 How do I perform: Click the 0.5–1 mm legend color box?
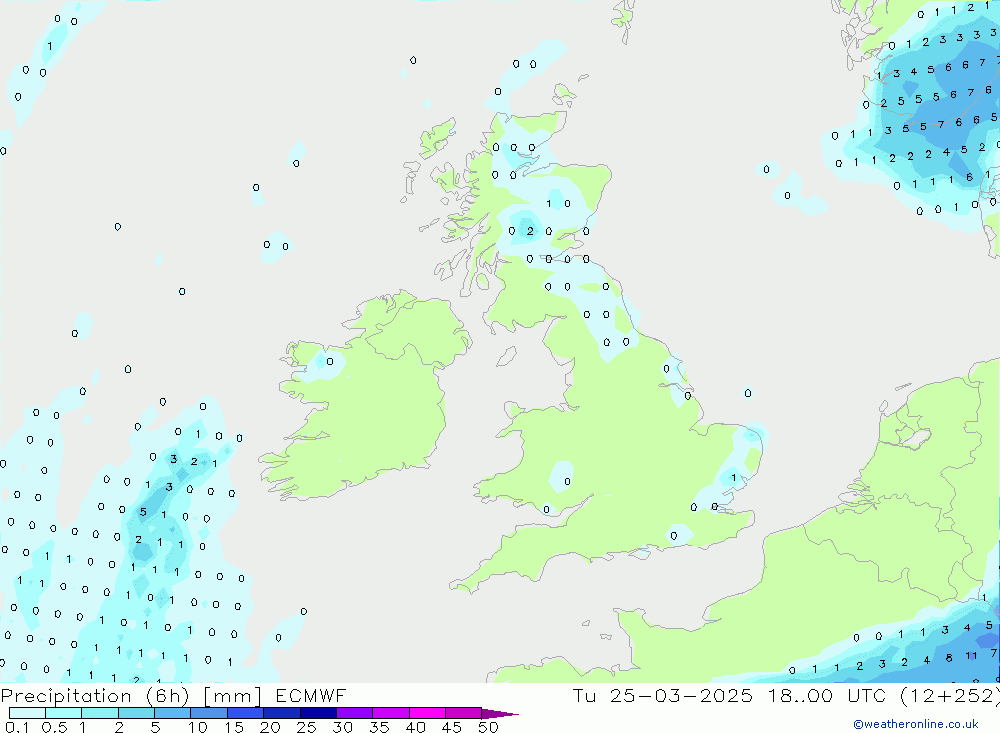pyautogui.click(x=64, y=713)
